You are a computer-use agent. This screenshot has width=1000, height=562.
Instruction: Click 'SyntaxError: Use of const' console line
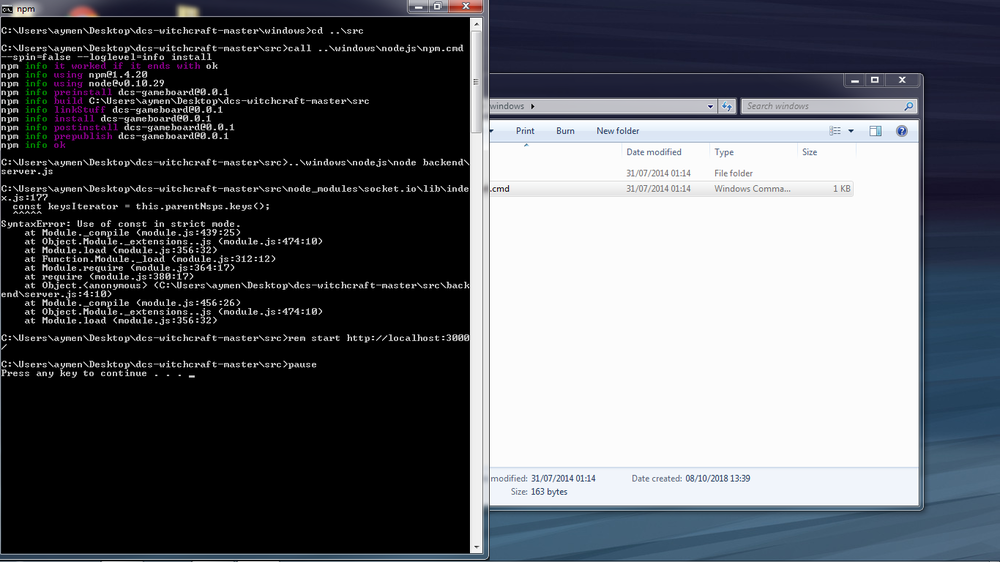121,224
